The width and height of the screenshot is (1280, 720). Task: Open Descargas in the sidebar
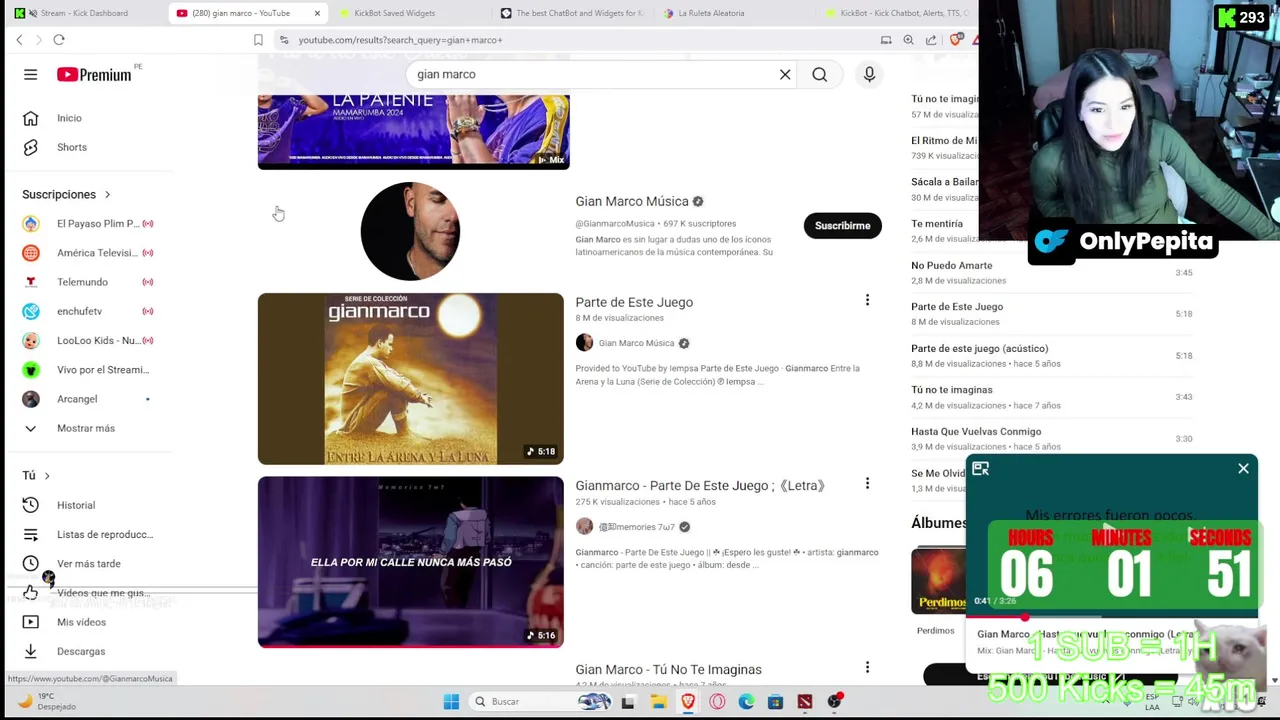point(80,651)
